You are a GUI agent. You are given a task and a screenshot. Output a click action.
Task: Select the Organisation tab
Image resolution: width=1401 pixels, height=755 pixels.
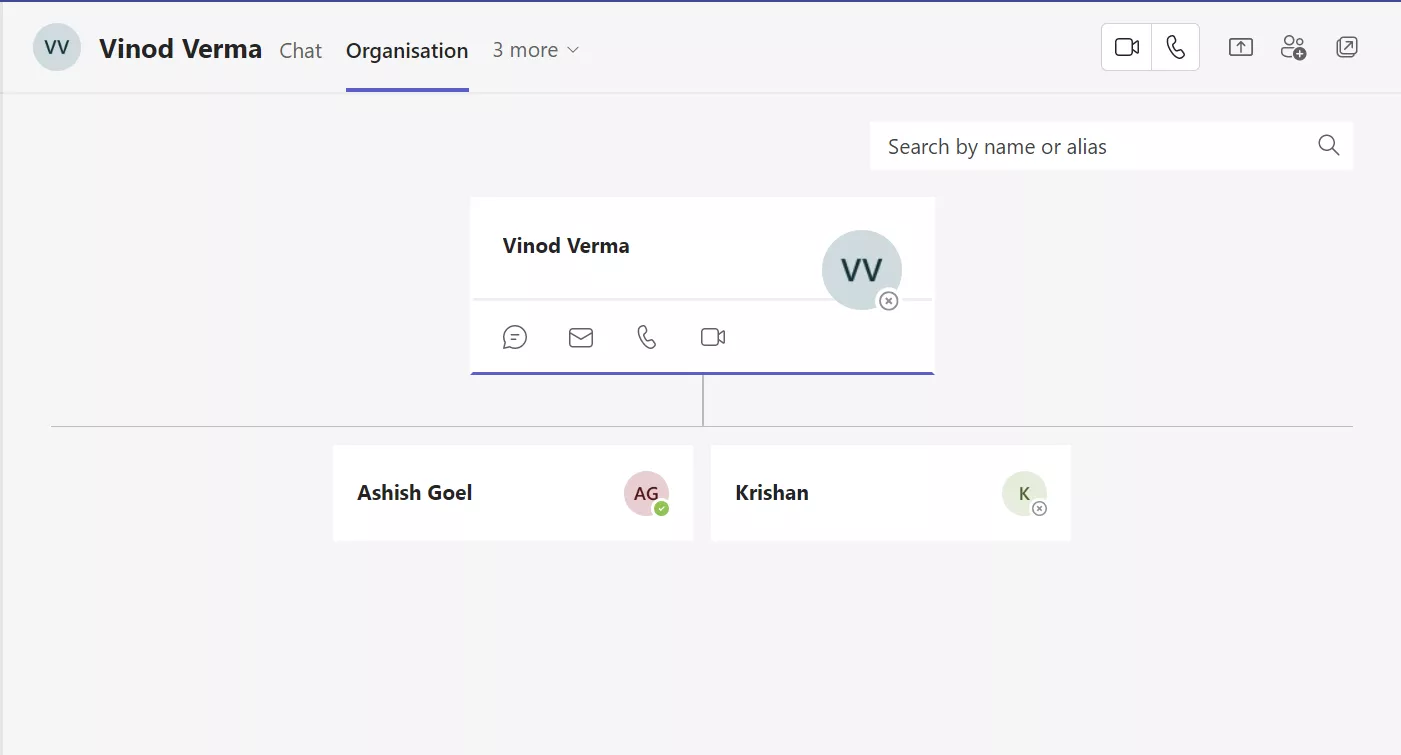coord(407,50)
